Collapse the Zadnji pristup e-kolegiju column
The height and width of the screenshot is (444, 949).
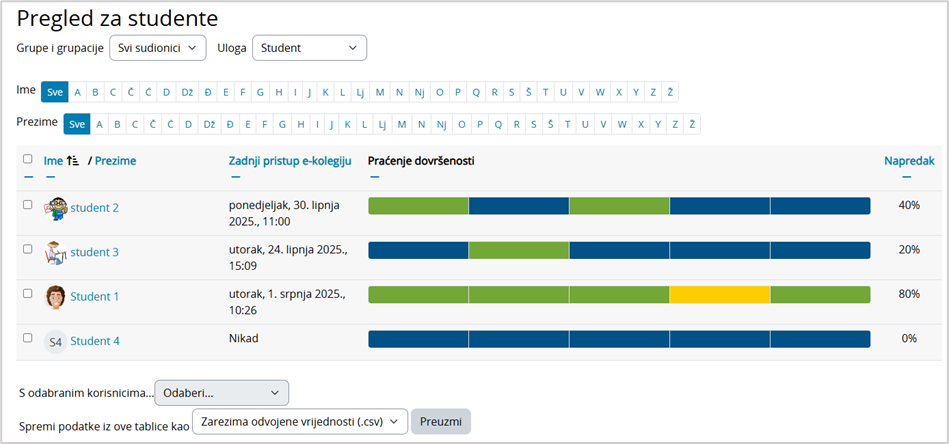(x=235, y=177)
